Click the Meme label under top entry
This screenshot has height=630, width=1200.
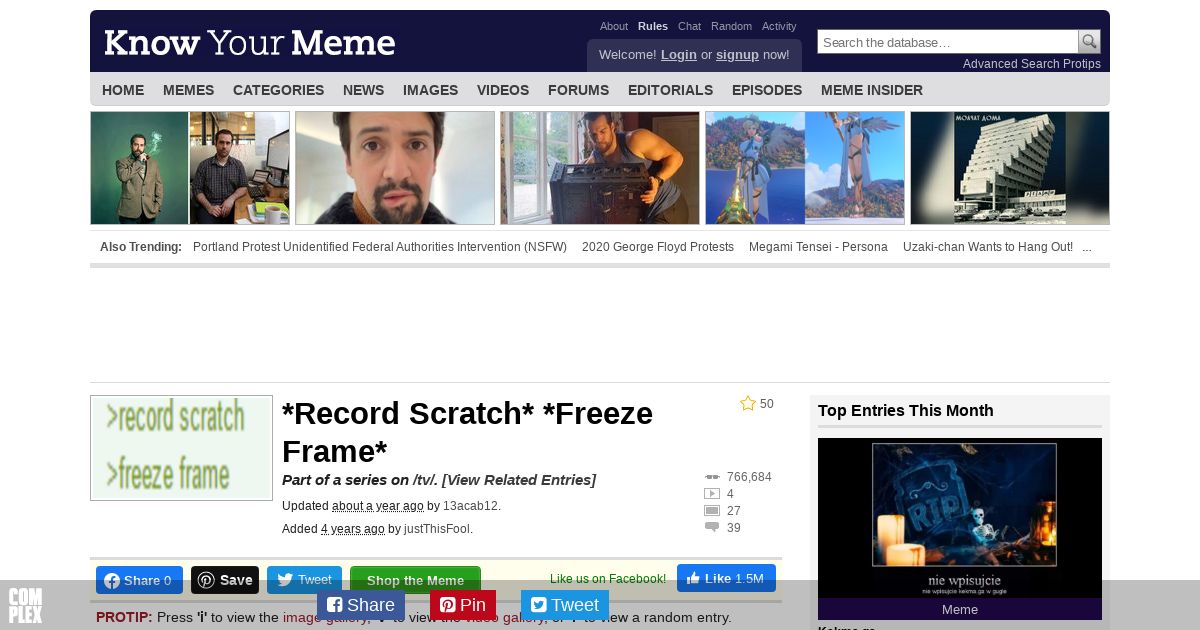pos(960,609)
